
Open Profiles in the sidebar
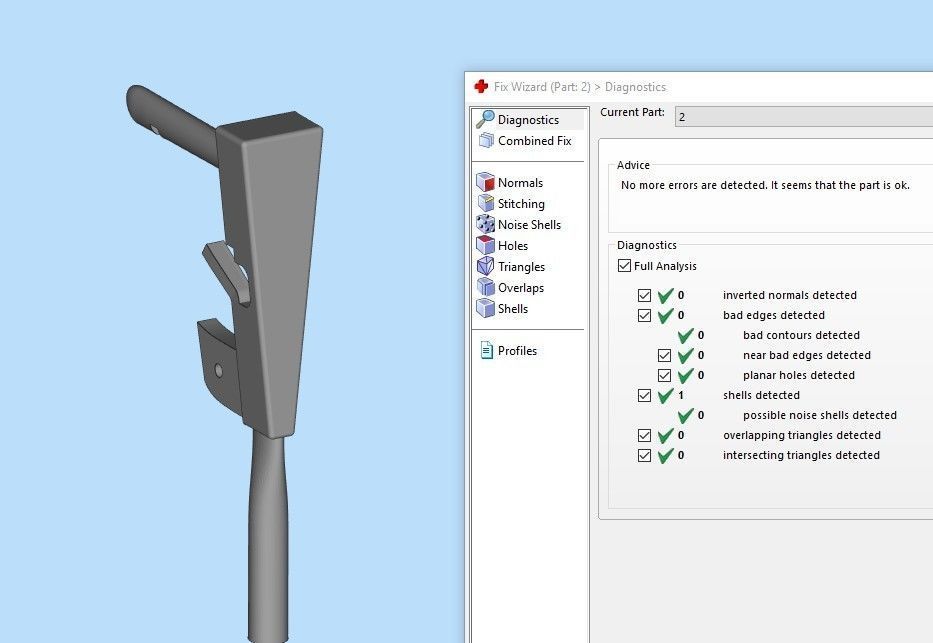(517, 351)
